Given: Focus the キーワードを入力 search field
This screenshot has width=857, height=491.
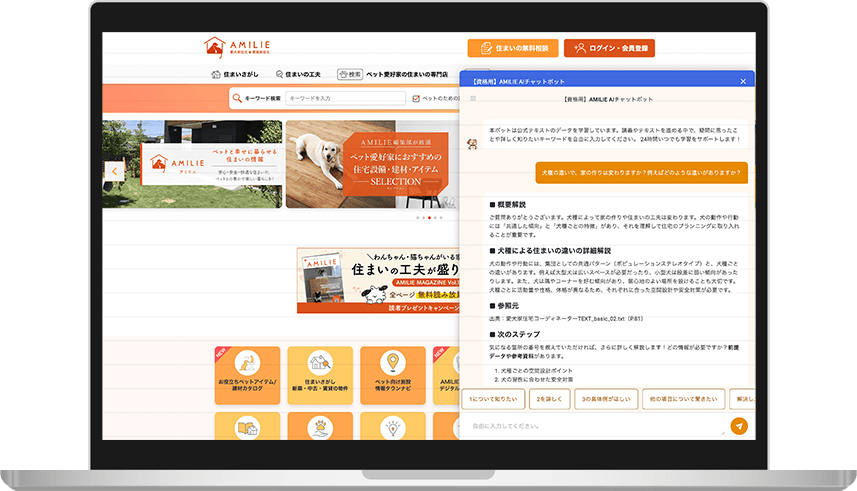Looking at the screenshot, I should [345, 98].
